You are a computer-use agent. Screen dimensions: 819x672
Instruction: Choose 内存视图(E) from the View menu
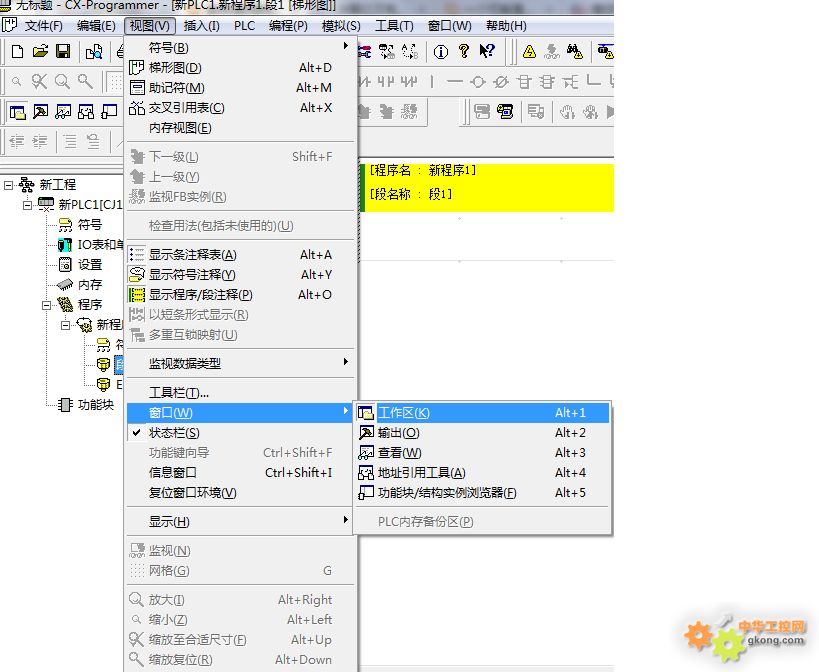[241, 128]
